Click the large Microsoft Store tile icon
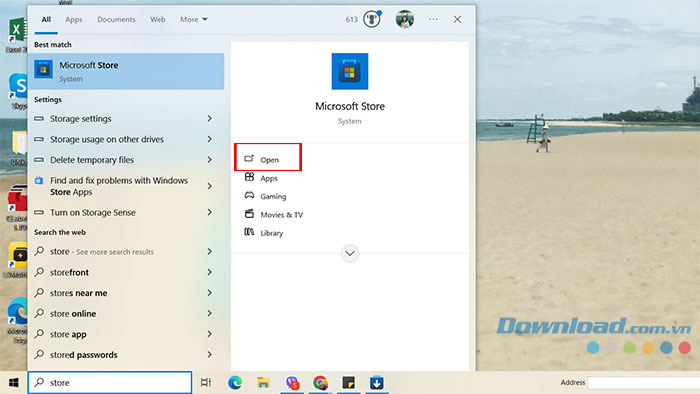 (x=350, y=71)
